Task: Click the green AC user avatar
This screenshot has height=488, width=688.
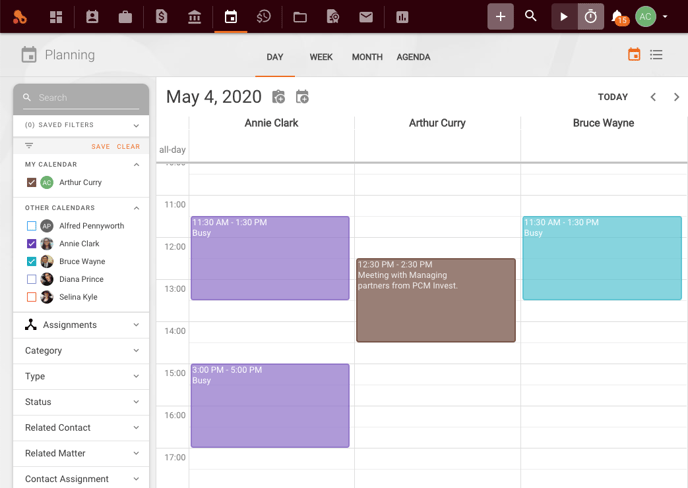Action: (x=645, y=17)
